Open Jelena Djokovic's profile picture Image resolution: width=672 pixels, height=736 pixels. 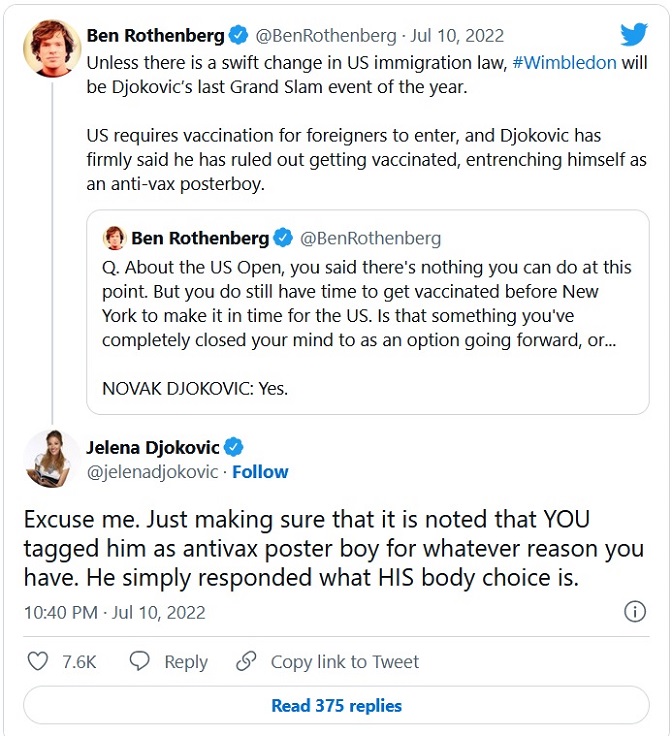tap(45, 459)
